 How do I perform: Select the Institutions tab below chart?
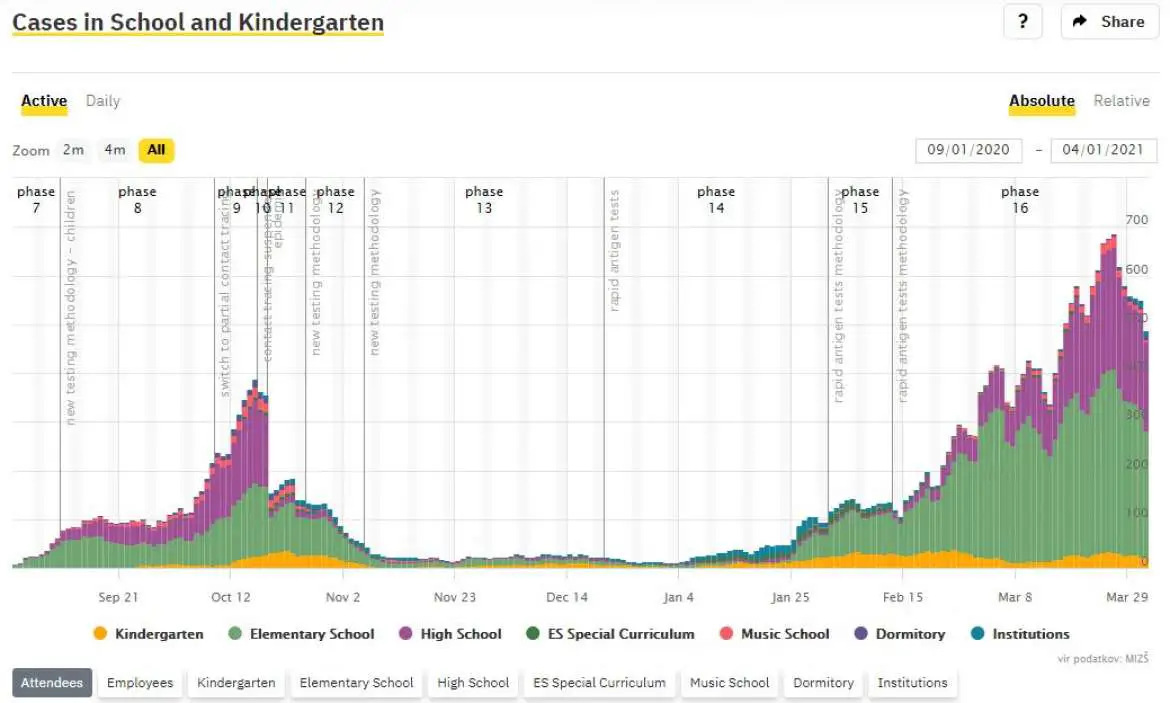click(913, 683)
